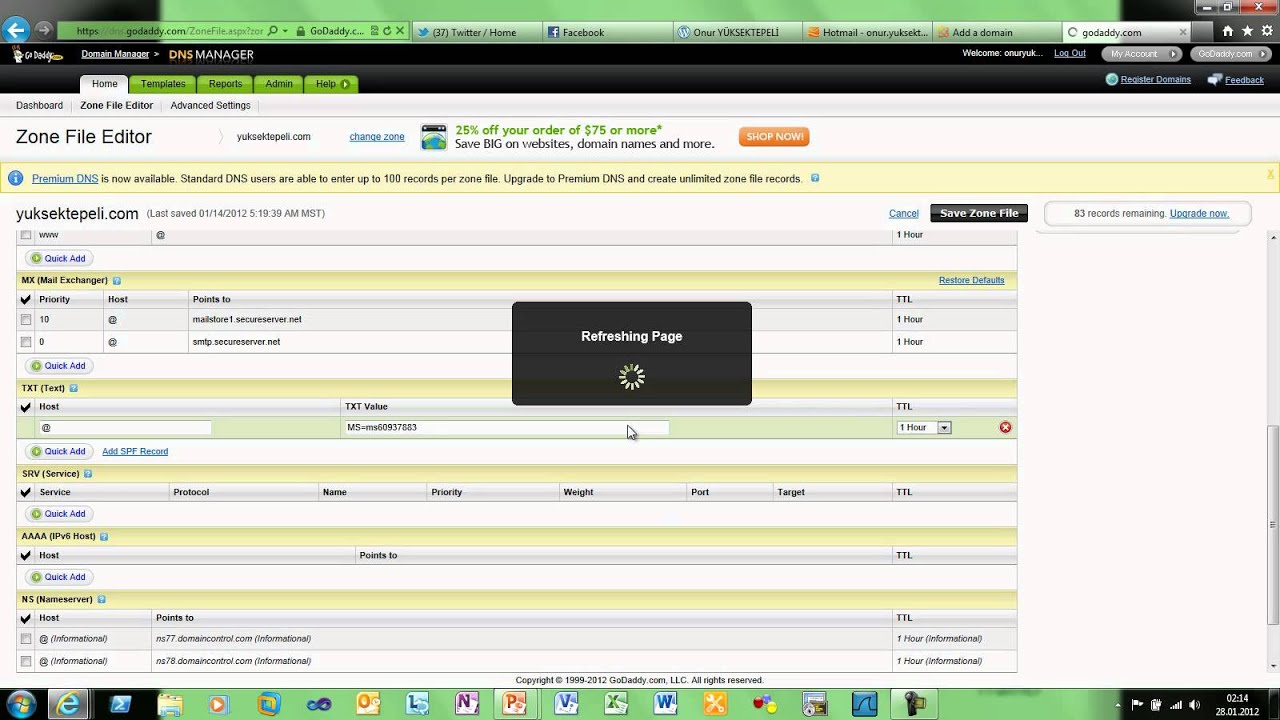Check the www record checkbox
Viewport: 1280px width, 720px height.
pos(26,236)
